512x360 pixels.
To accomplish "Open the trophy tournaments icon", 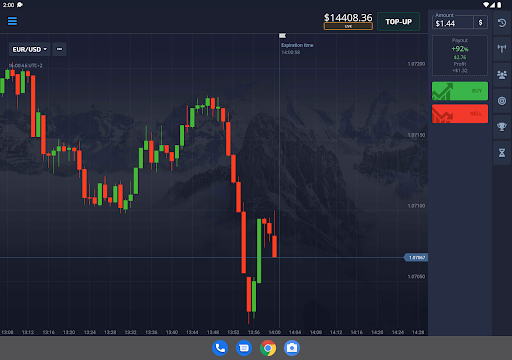I will 502,127.
